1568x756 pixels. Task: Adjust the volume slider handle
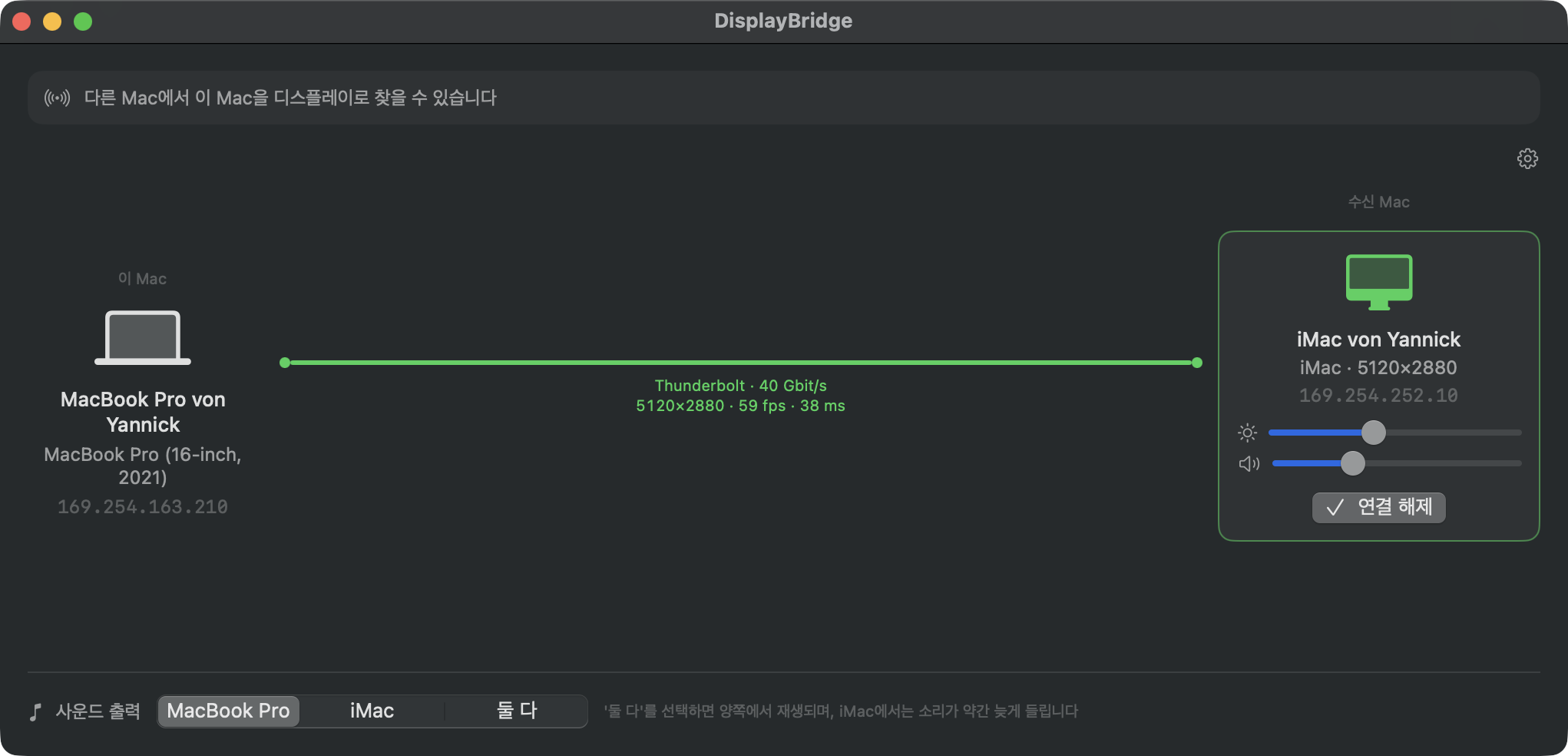1353,463
